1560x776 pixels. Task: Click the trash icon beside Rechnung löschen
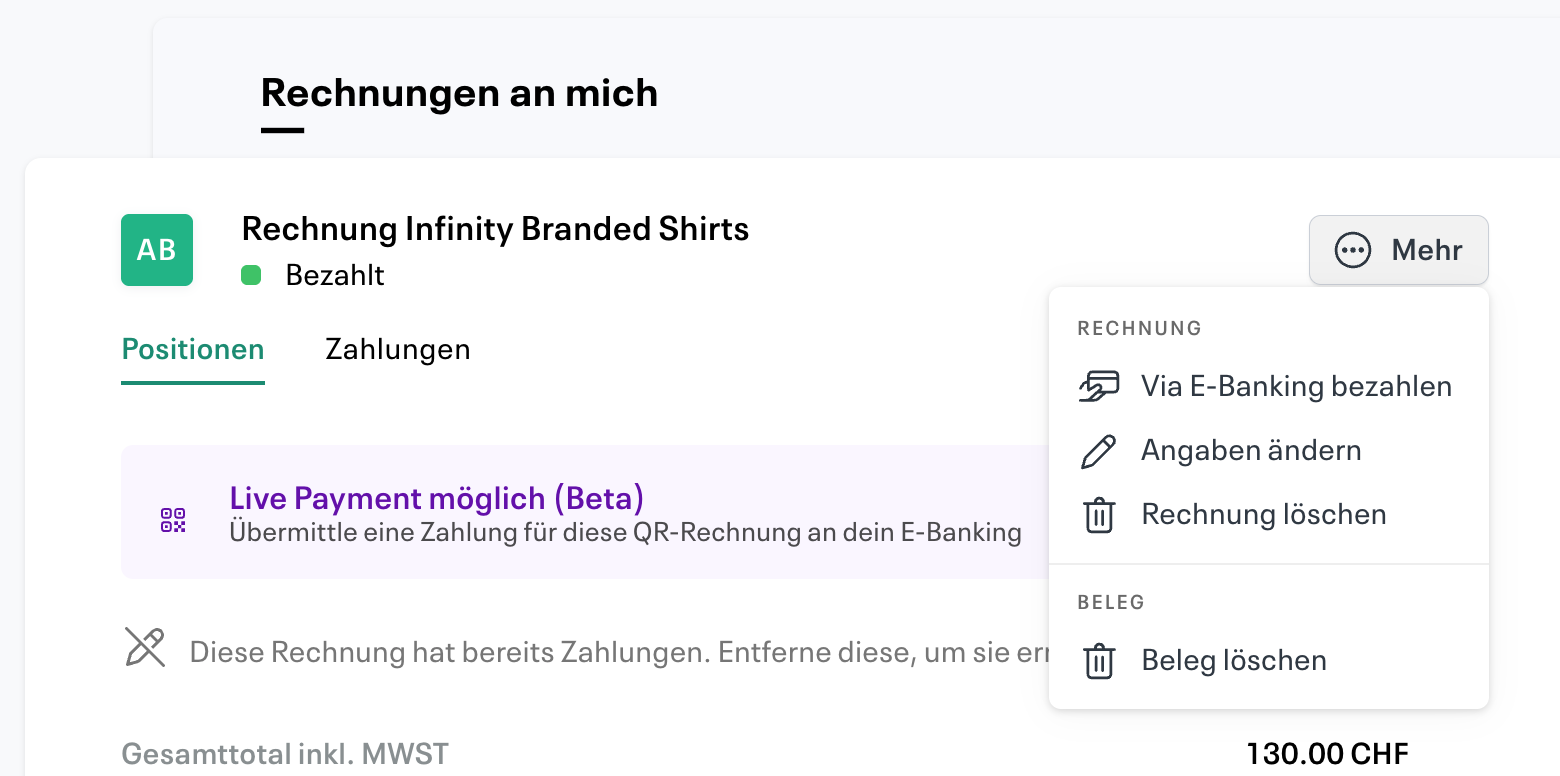coord(1099,514)
